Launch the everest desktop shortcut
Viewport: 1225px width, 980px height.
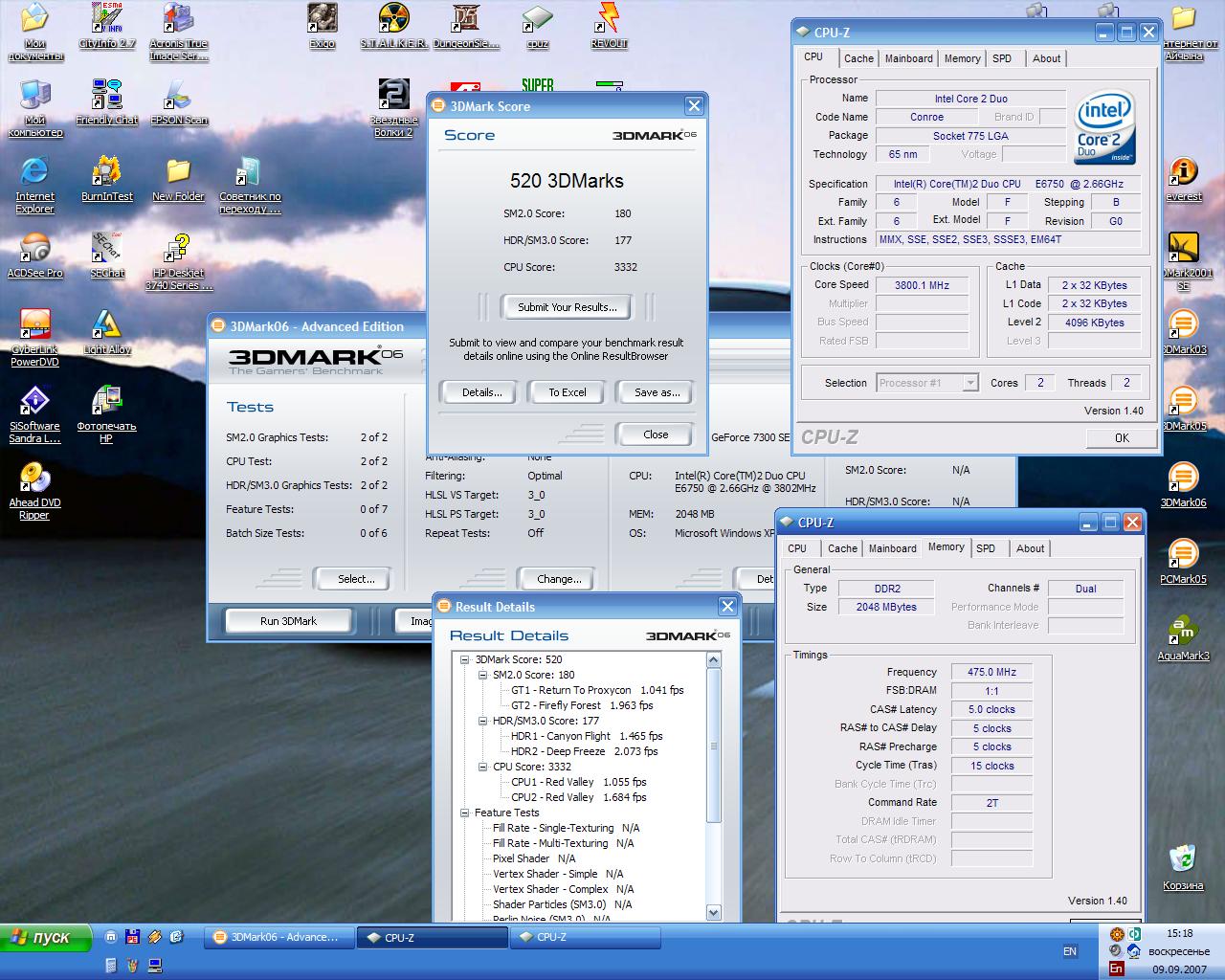coord(1184,180)
